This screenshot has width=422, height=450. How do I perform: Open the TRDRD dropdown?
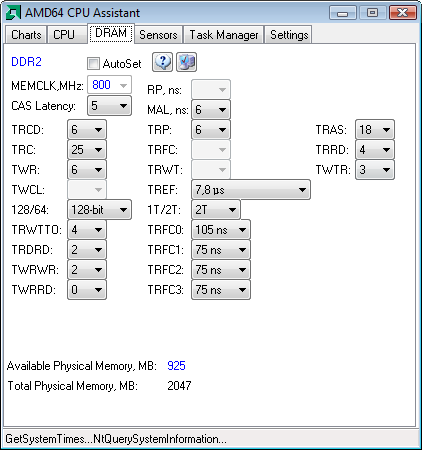87,250
